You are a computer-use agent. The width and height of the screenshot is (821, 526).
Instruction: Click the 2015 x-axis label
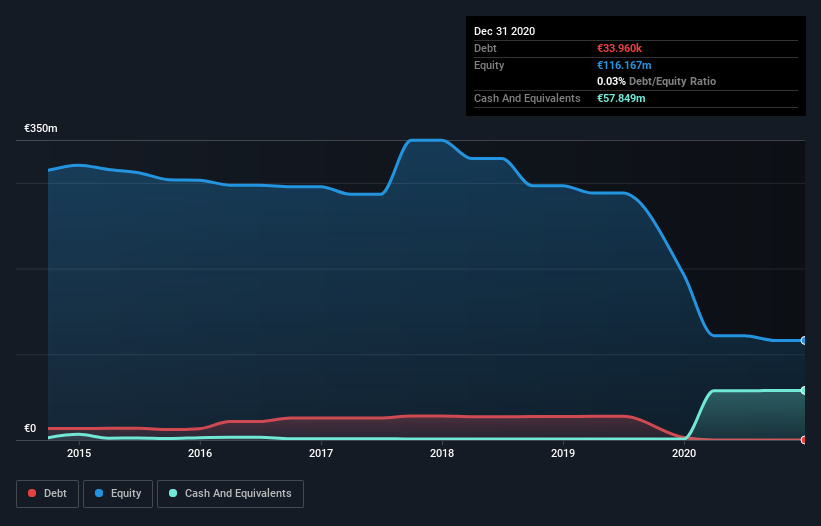point(79,453)
